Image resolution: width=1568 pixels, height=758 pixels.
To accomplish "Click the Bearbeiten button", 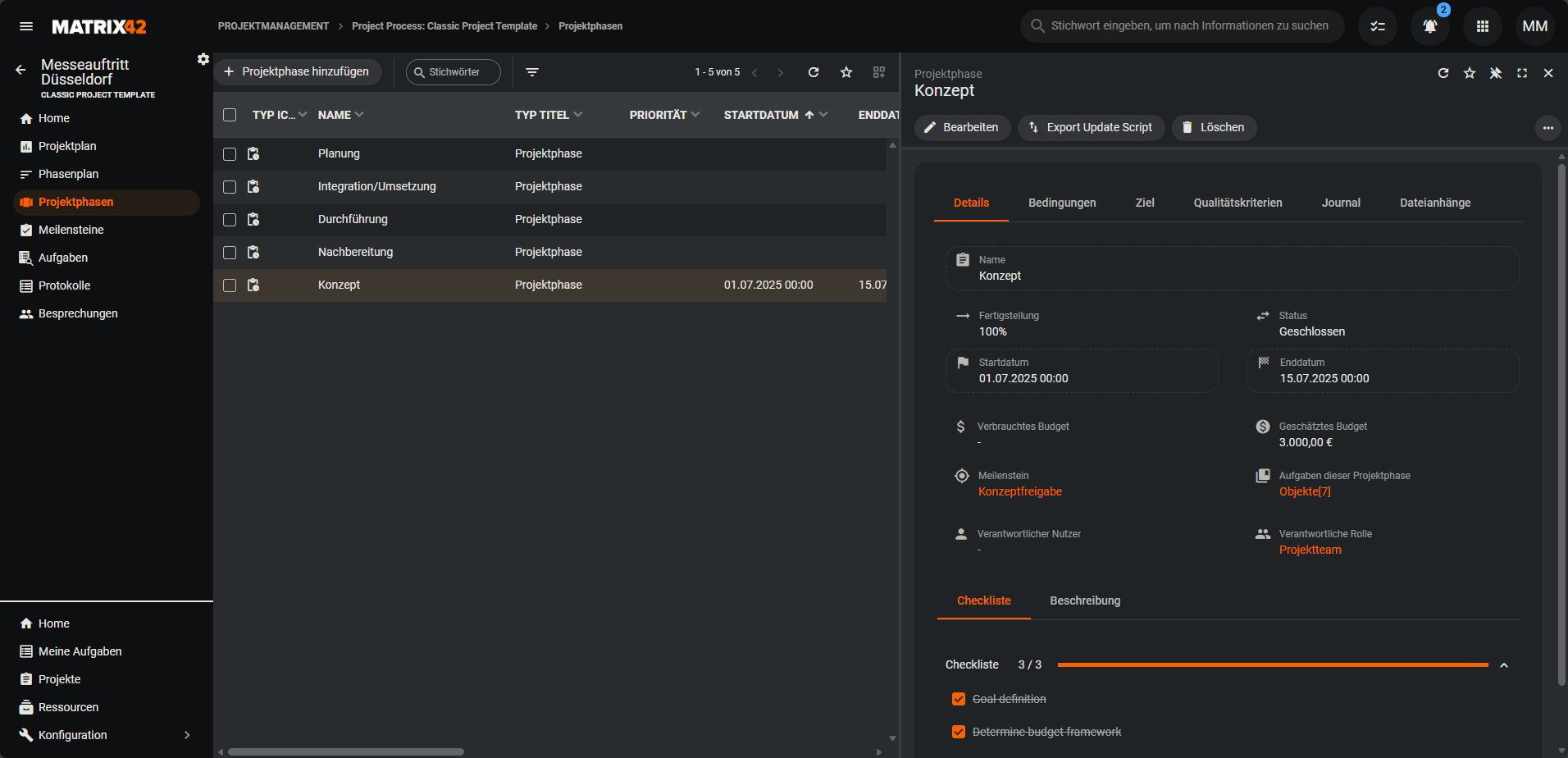I will 962,127.
